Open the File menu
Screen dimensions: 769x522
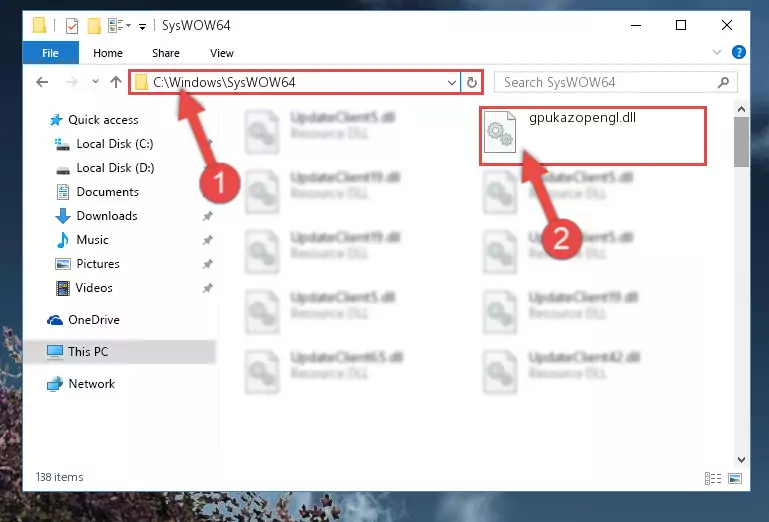(x=51, y=53)
